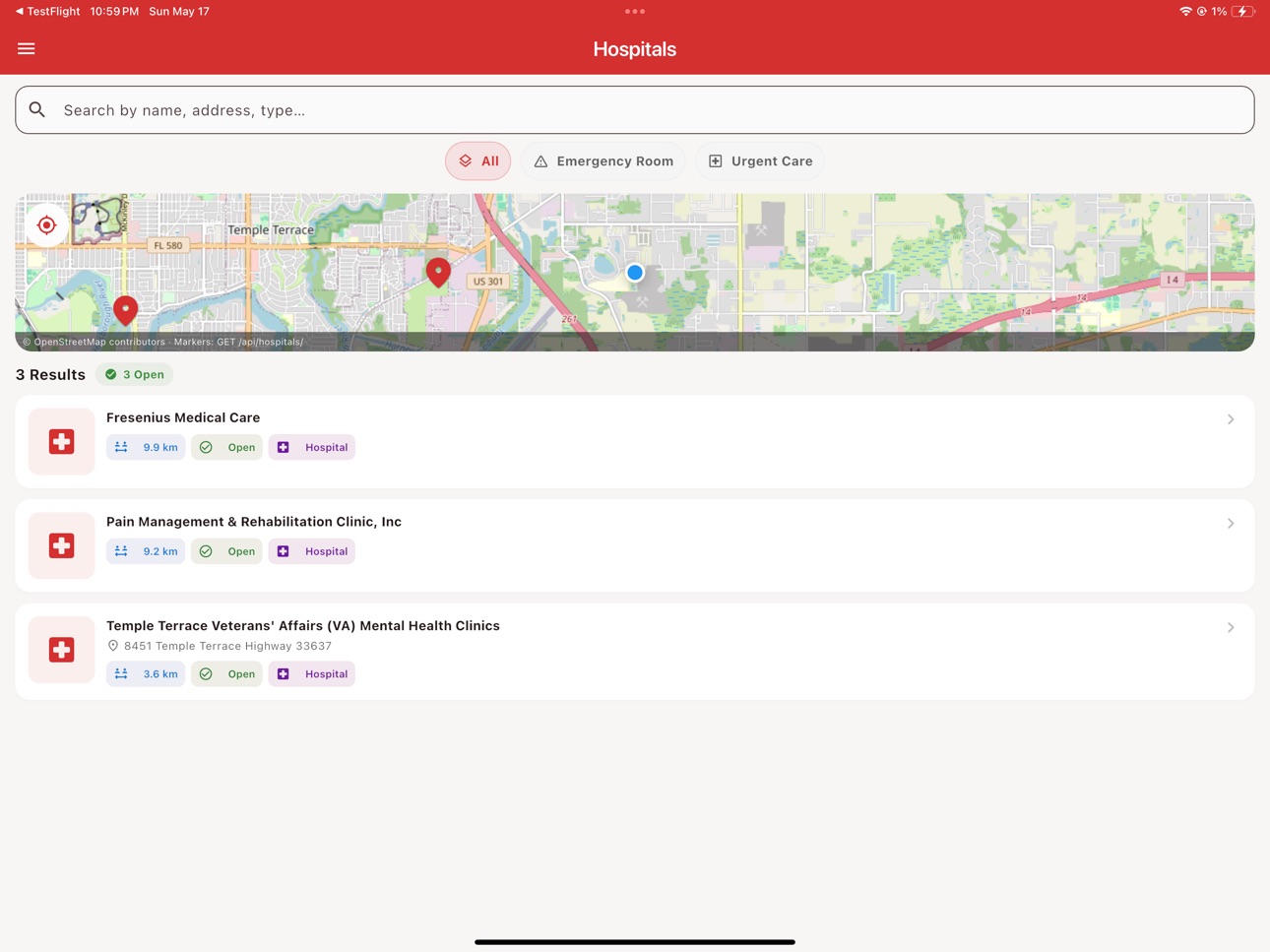Tap the search magnifier icon
This screenshot has width=1270, height=952.
coord(37,109)
